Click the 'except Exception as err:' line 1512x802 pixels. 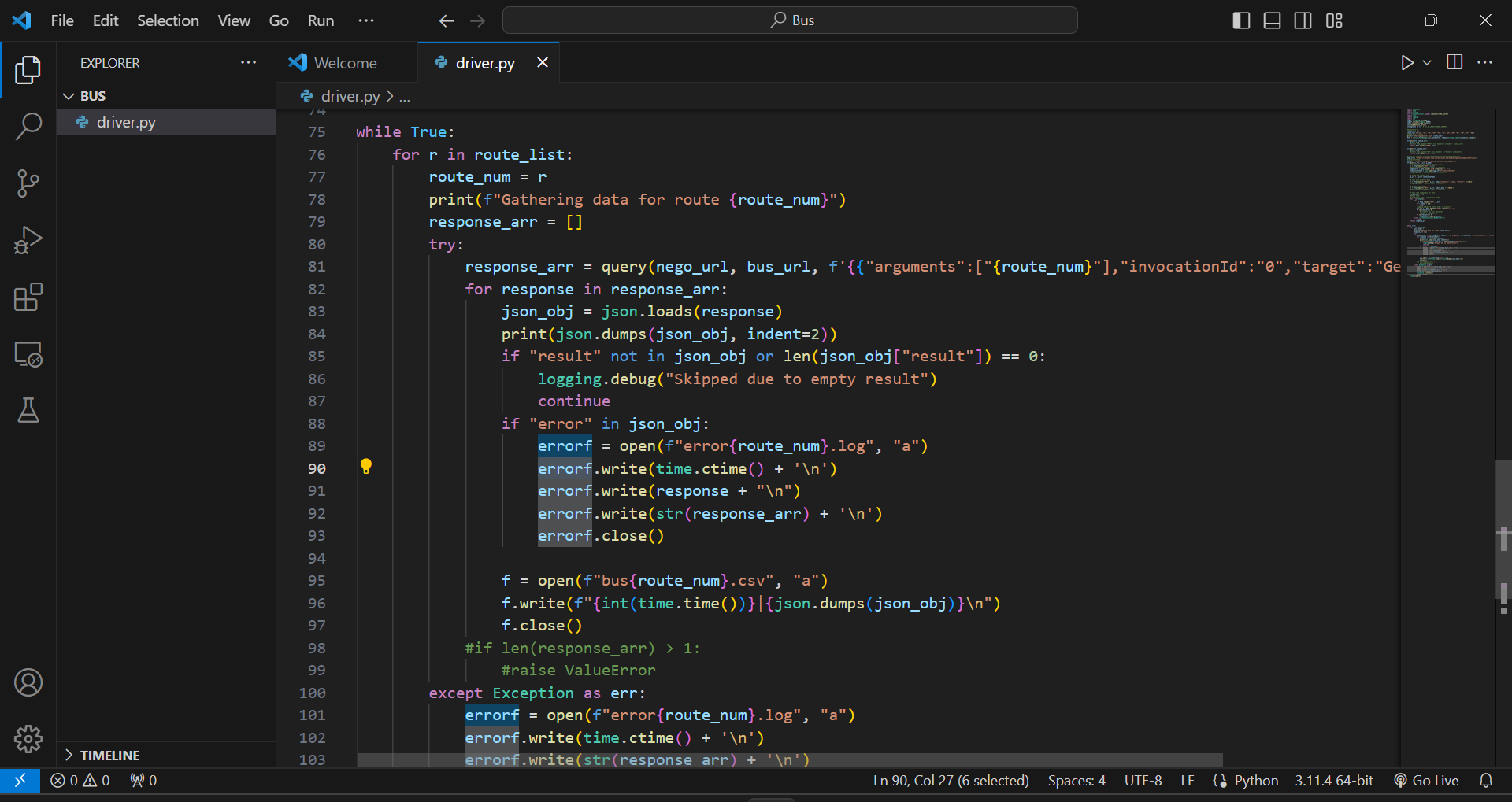tap(537, 693)
